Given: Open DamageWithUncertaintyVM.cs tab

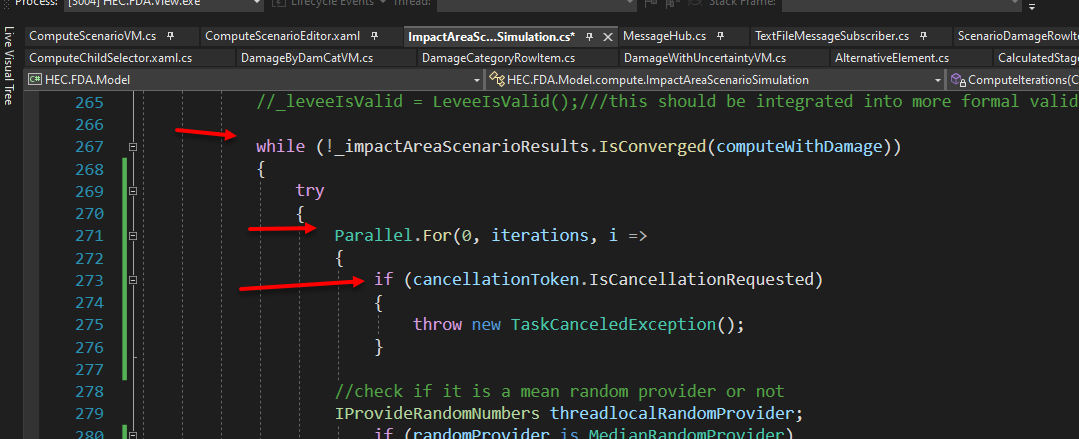Looking at the screenshot, I should [x=705, y=58].
